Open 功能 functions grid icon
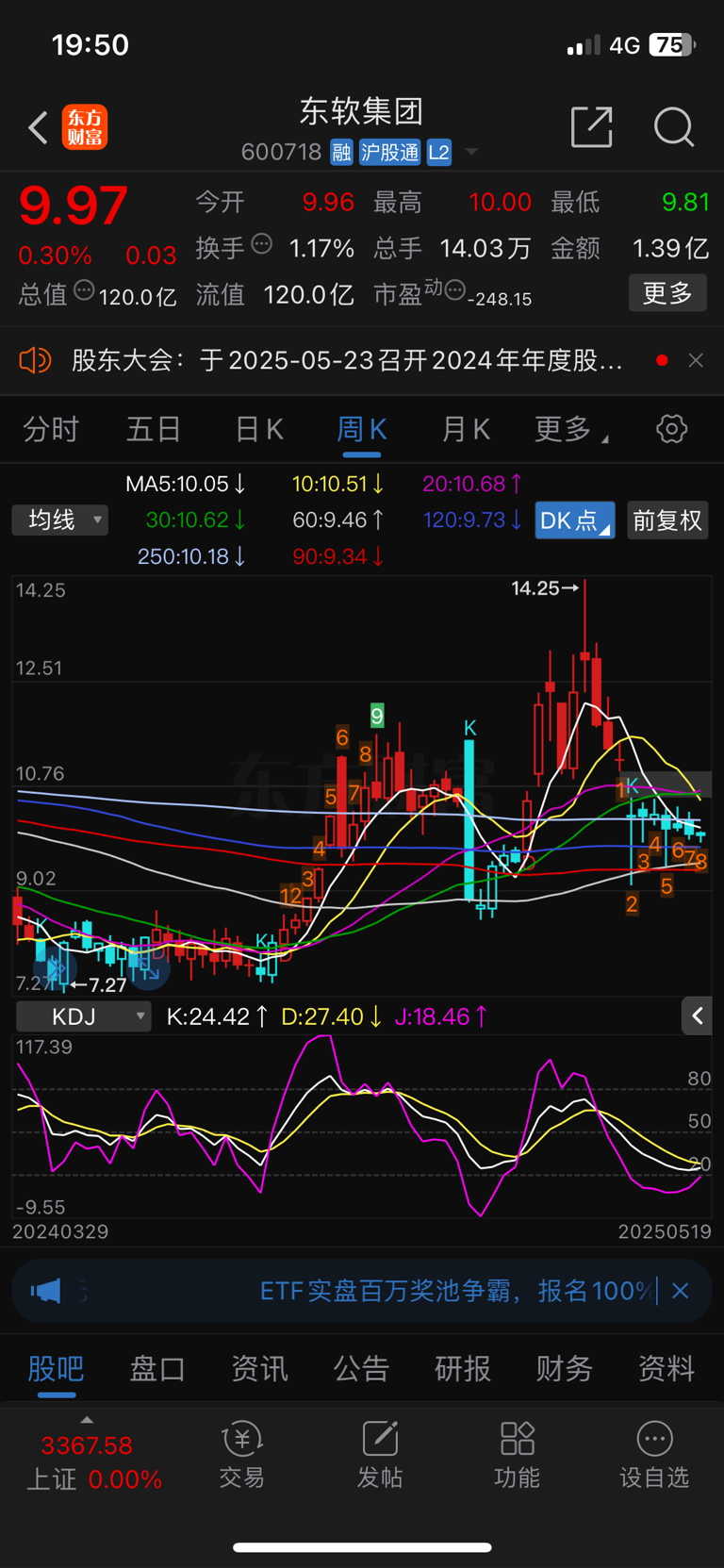724x1568 pixels. click(517, 1455)
